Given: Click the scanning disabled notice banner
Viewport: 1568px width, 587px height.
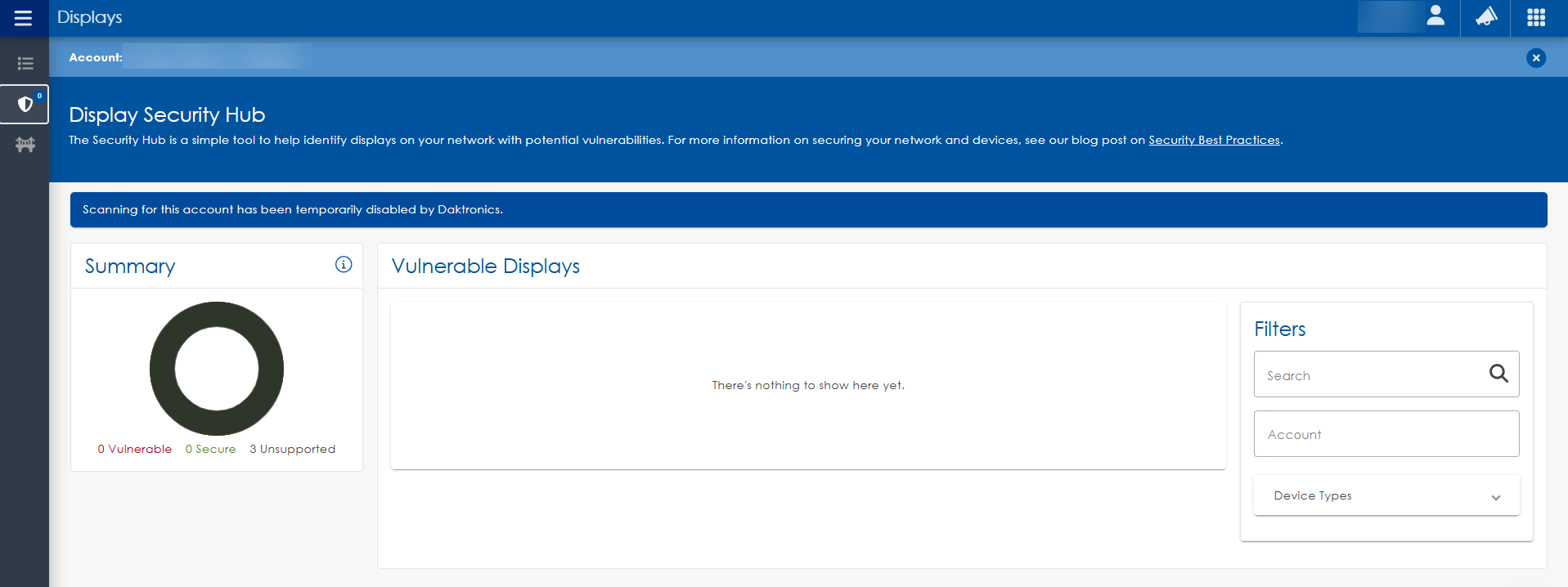Looking at the screenshot, I should [x=808, y=209].
